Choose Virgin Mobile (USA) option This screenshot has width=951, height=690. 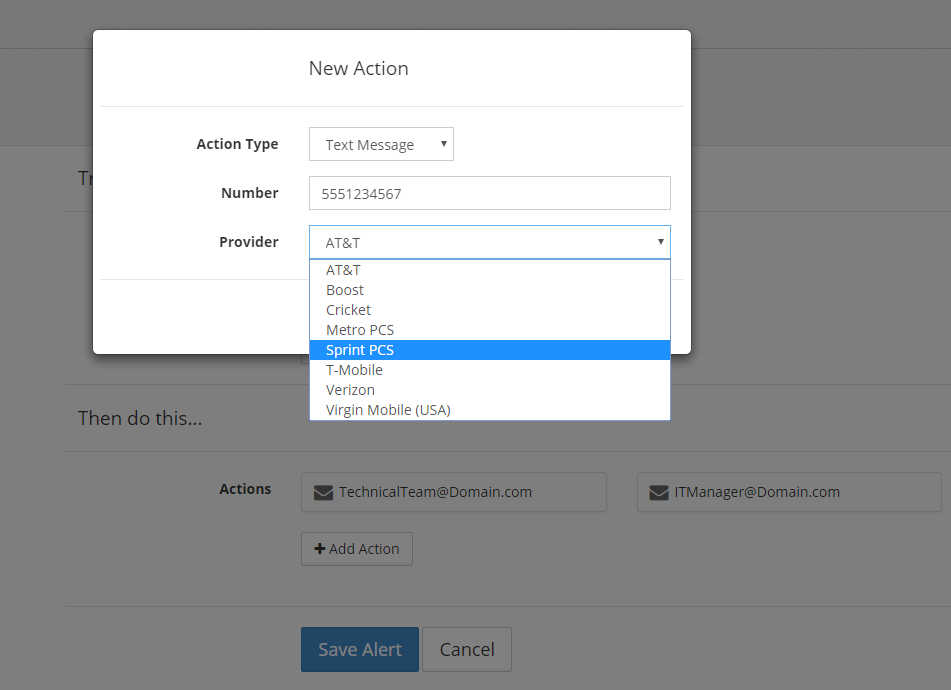388,410
